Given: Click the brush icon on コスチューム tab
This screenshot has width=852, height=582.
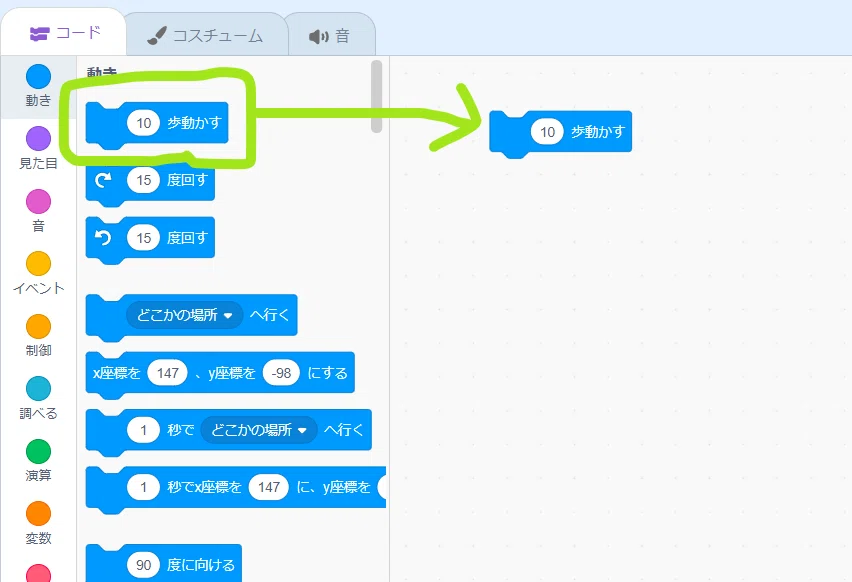Looking at the screenshot, I should pos(157,36).
